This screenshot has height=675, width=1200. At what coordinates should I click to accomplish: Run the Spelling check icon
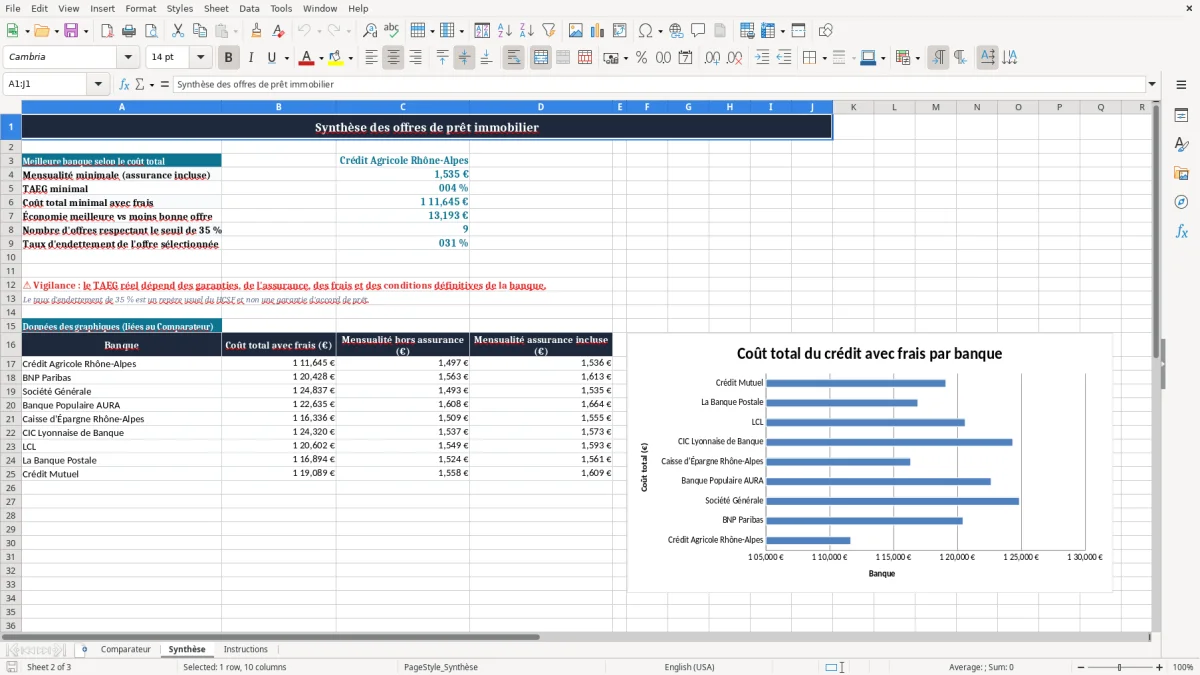(391, 31)
